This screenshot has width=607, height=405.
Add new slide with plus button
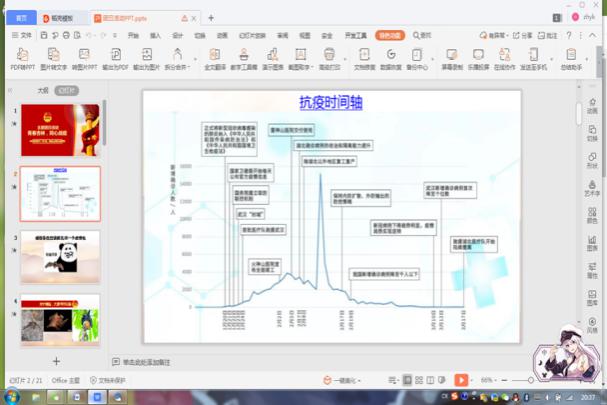click(57, 361)
